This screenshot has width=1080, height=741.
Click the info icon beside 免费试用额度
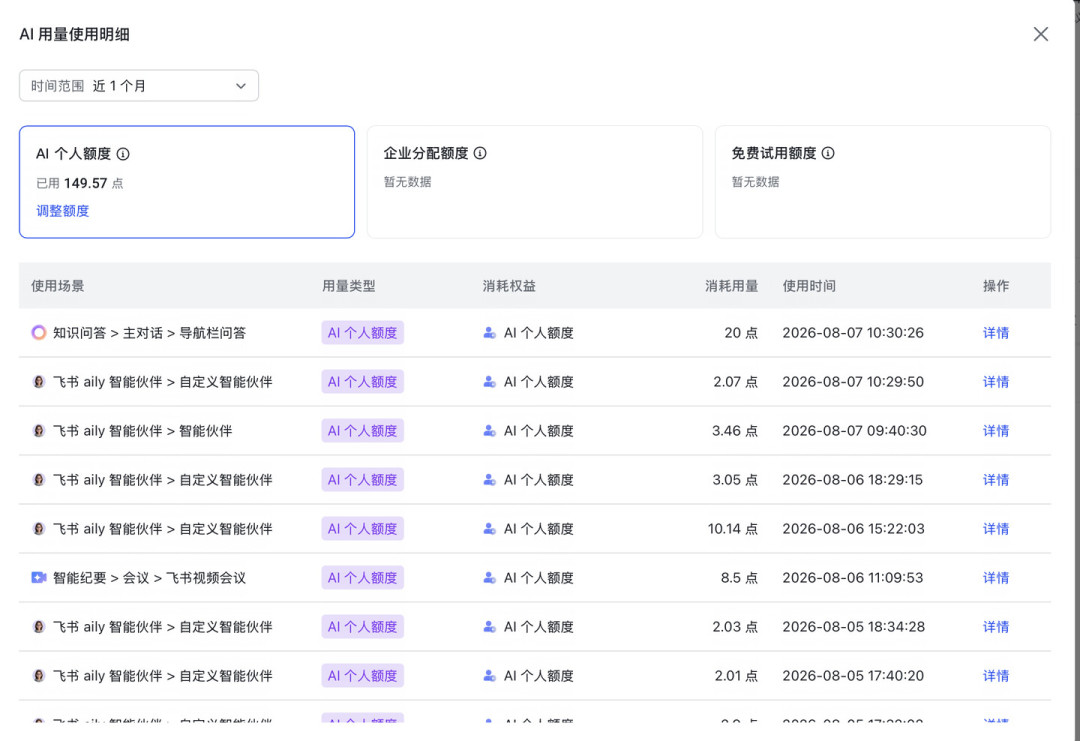828,154
